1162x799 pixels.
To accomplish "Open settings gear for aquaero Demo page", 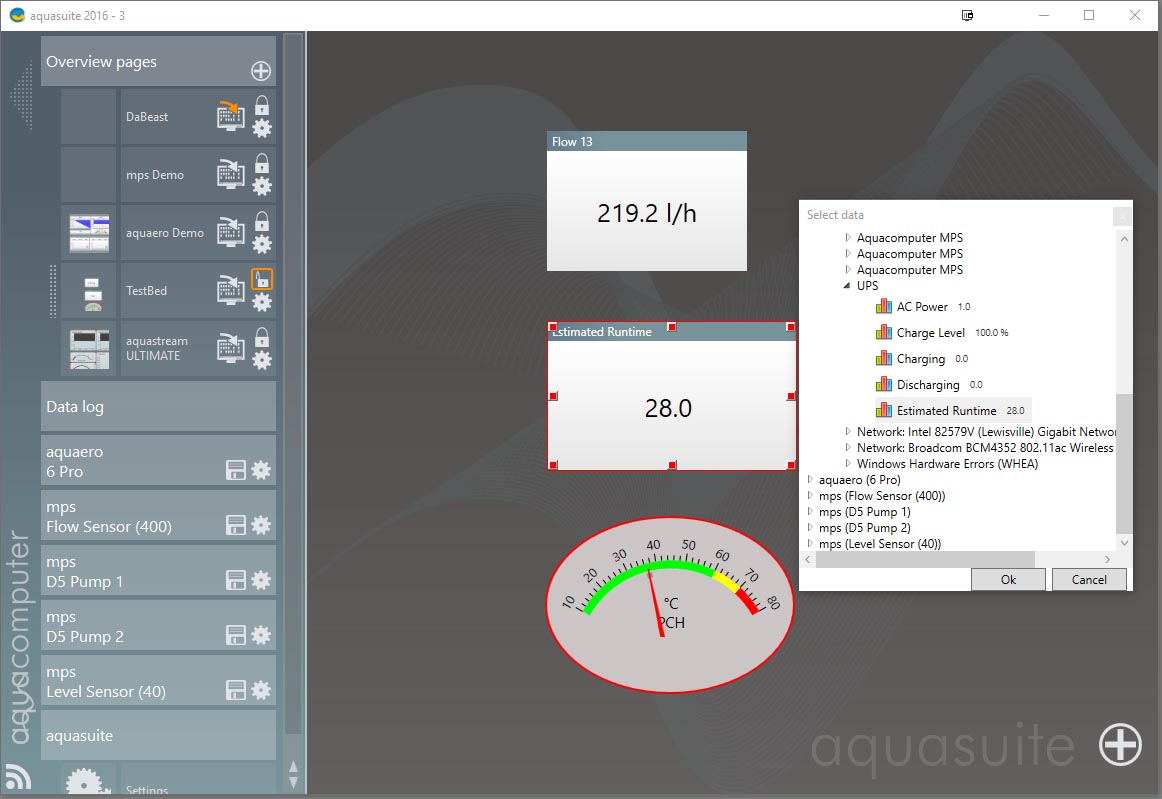I will [261, 244].
